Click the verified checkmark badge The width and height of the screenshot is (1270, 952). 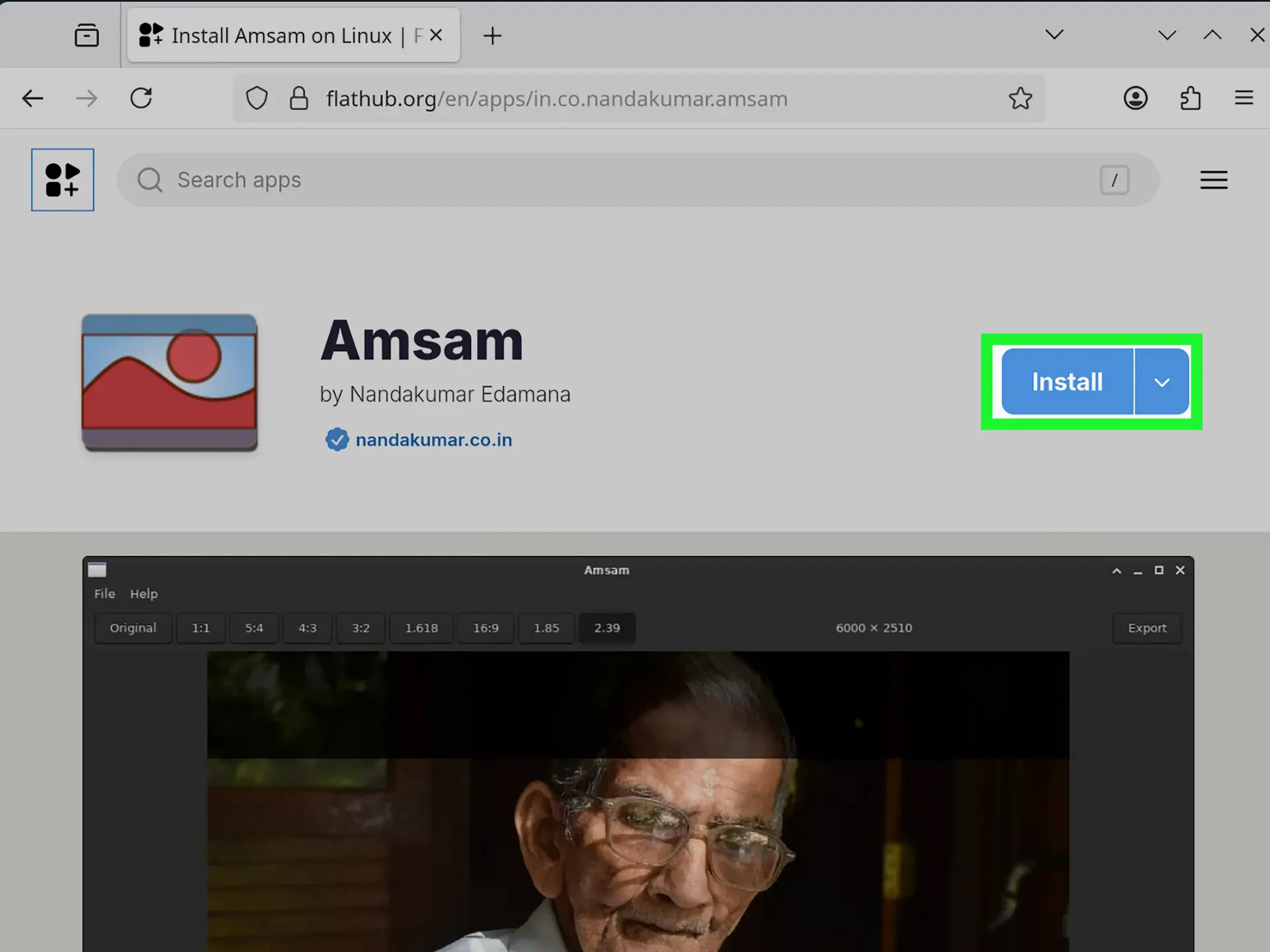[337, 440]
